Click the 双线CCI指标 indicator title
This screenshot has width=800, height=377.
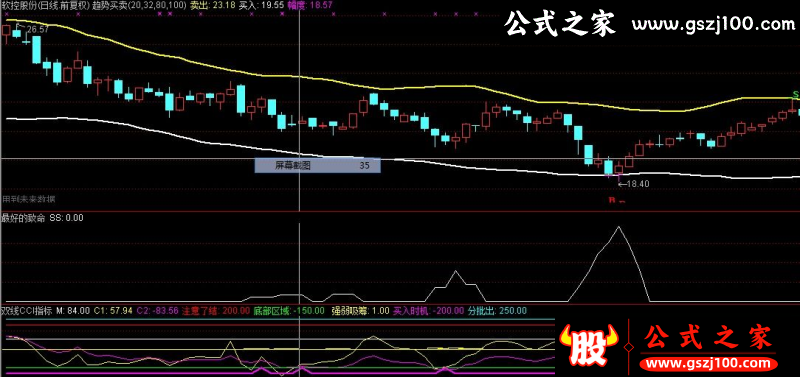click(27, 310)
